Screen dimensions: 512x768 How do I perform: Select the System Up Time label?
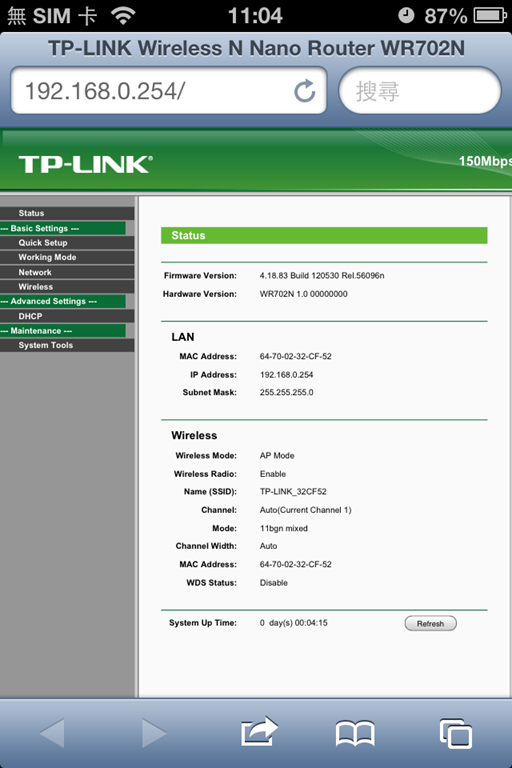tap(203, 623)
